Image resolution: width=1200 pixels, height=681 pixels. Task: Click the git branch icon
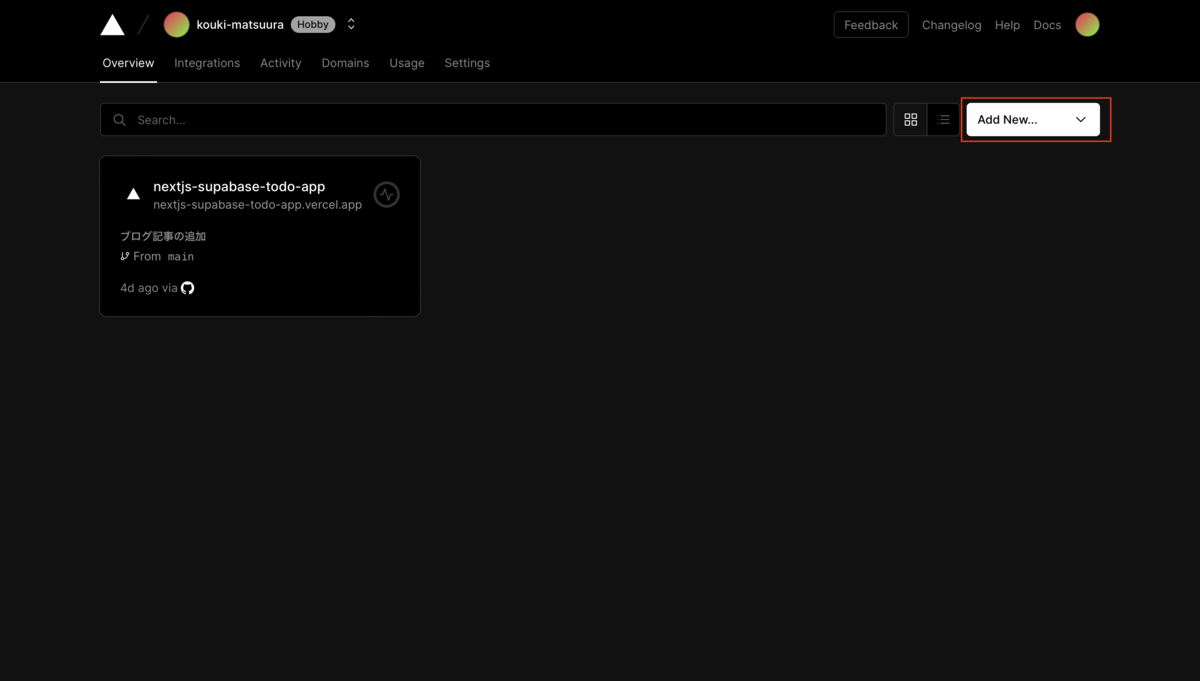pos(125,257)
